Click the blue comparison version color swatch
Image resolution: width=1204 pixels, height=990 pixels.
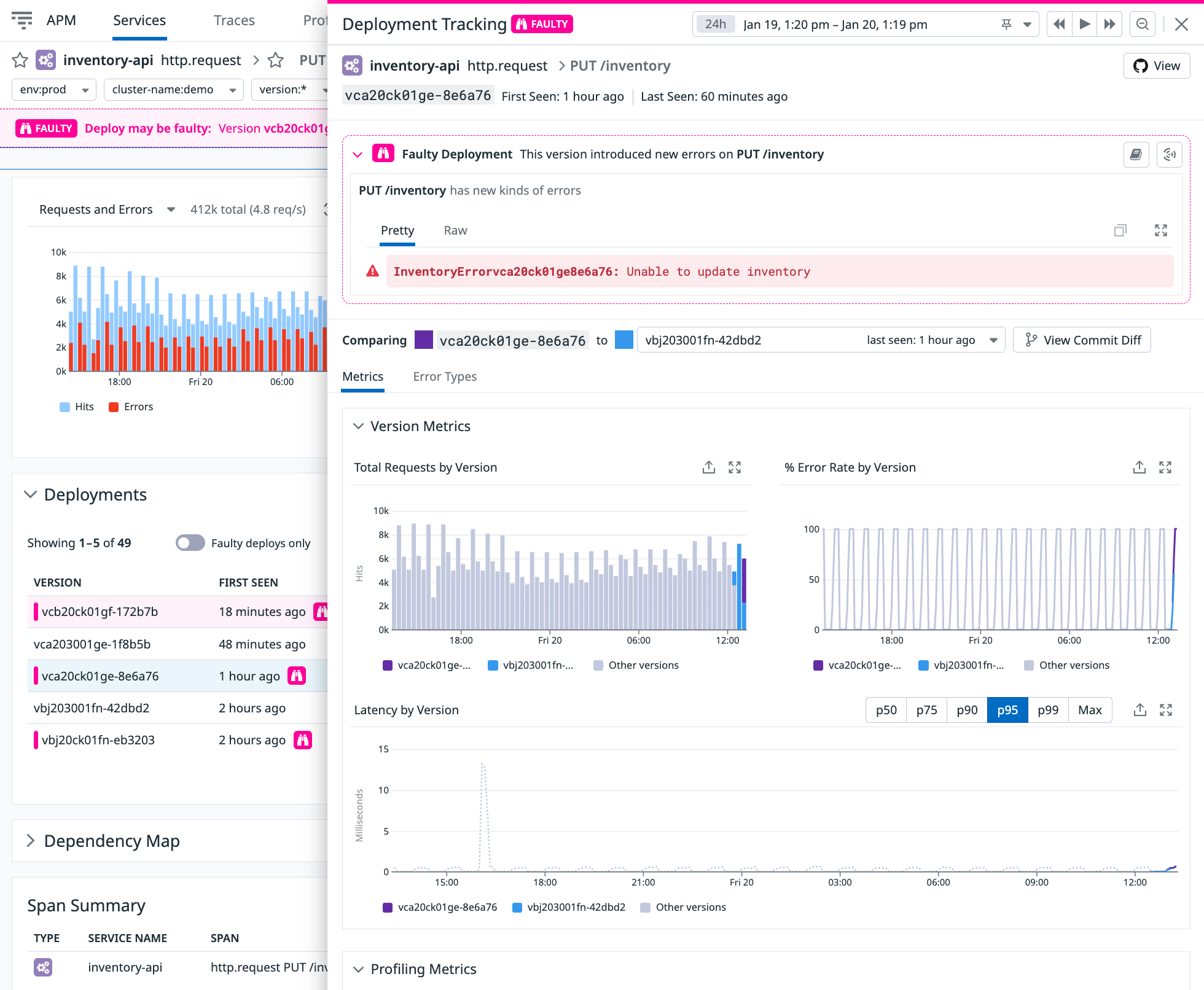[624, 340]
